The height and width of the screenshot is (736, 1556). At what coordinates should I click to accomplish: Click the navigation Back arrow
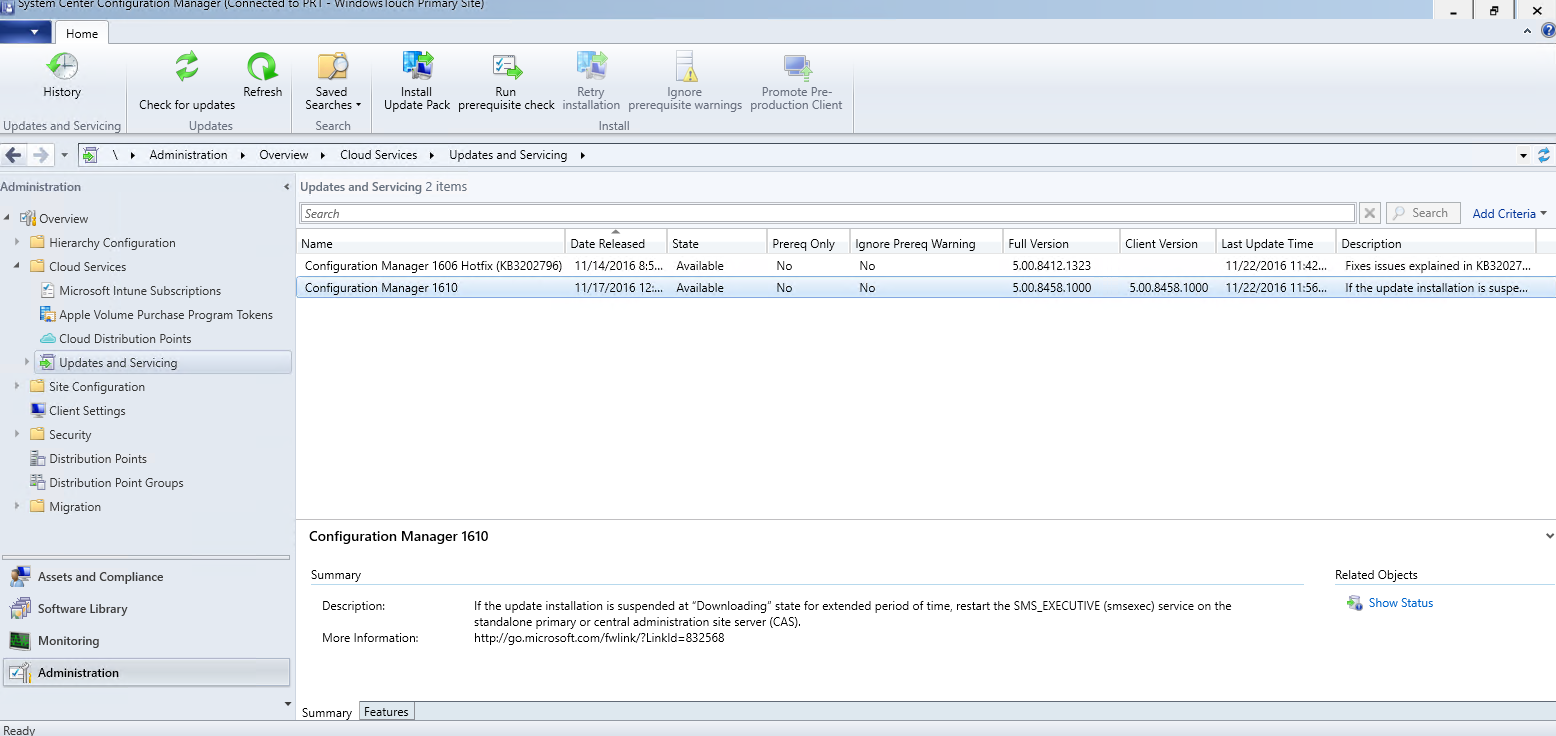point(14,155)
